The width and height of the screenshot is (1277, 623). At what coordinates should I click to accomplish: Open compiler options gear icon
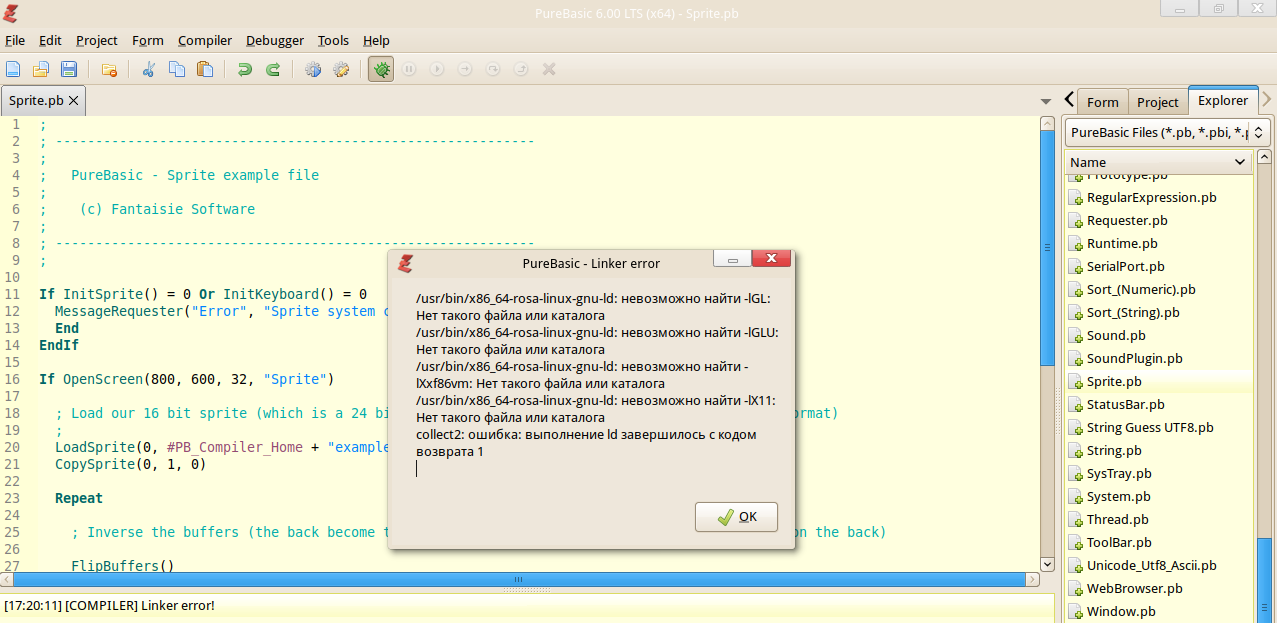[x=341, y=69]
